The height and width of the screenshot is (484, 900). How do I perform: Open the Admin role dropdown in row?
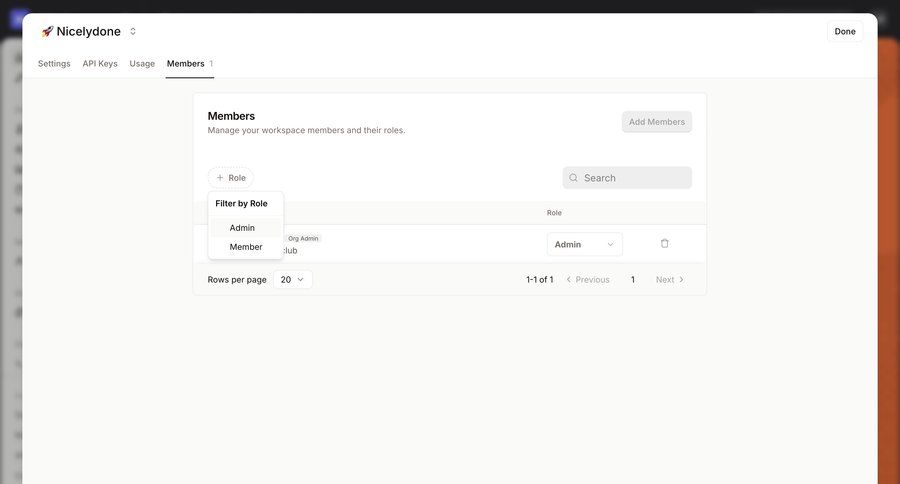point(584,244)
